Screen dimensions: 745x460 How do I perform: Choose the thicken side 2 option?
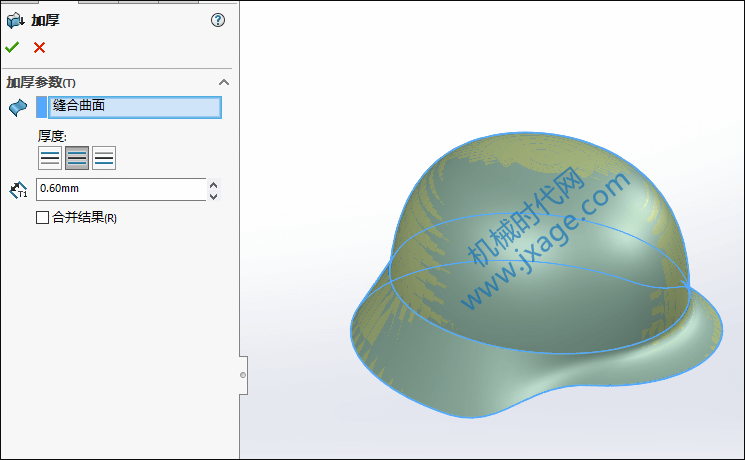[x=104, y=158]
